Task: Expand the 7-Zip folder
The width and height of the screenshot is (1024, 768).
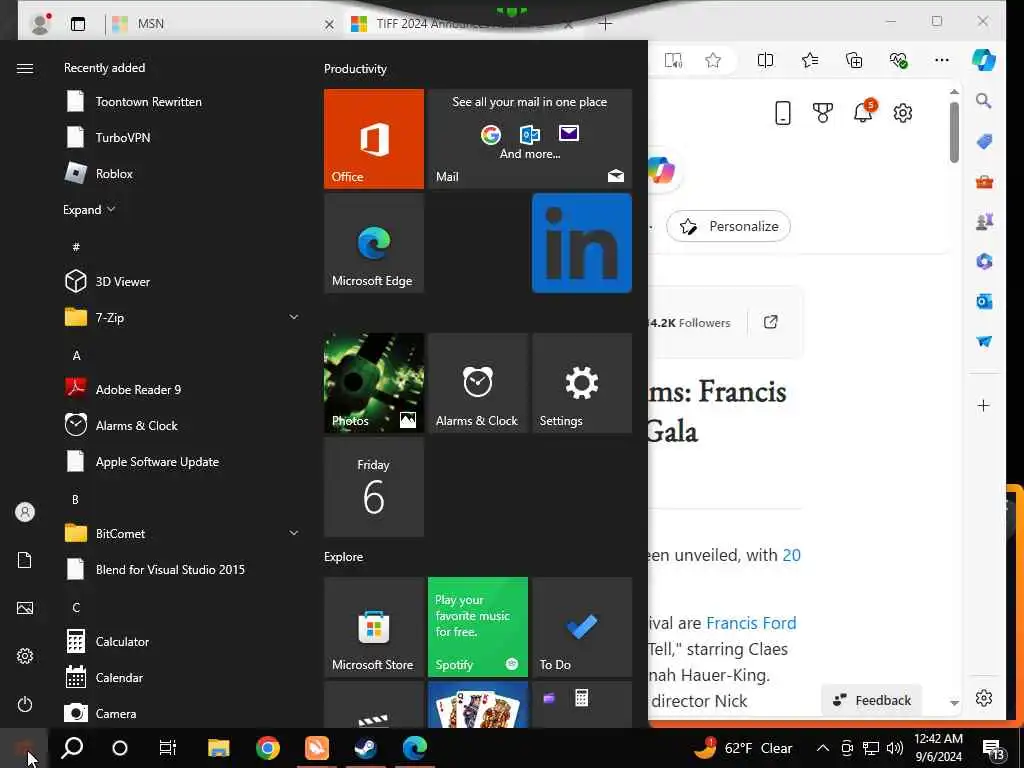Action: coord(294,317)
